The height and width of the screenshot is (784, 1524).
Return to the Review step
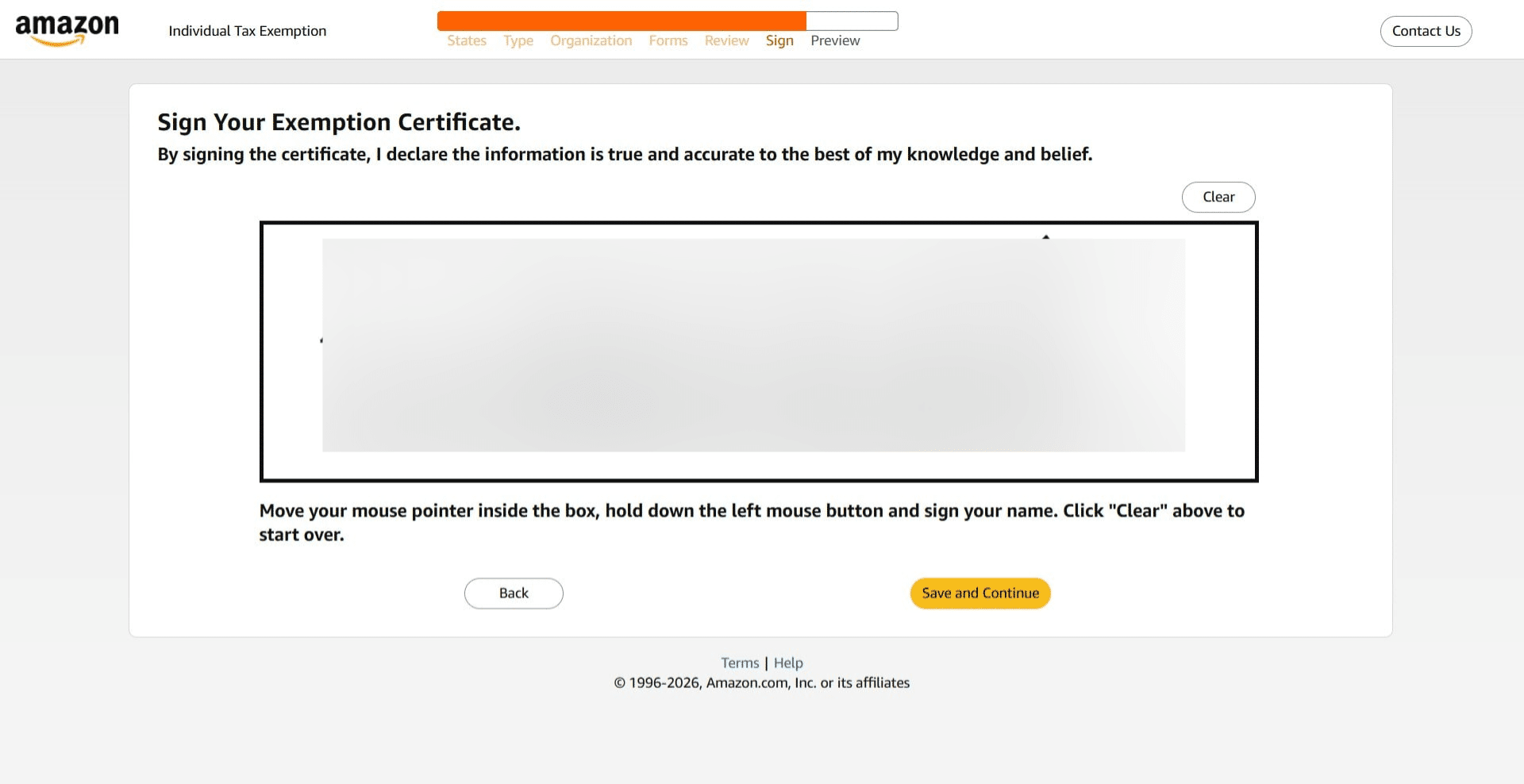(x=726, y=40)
